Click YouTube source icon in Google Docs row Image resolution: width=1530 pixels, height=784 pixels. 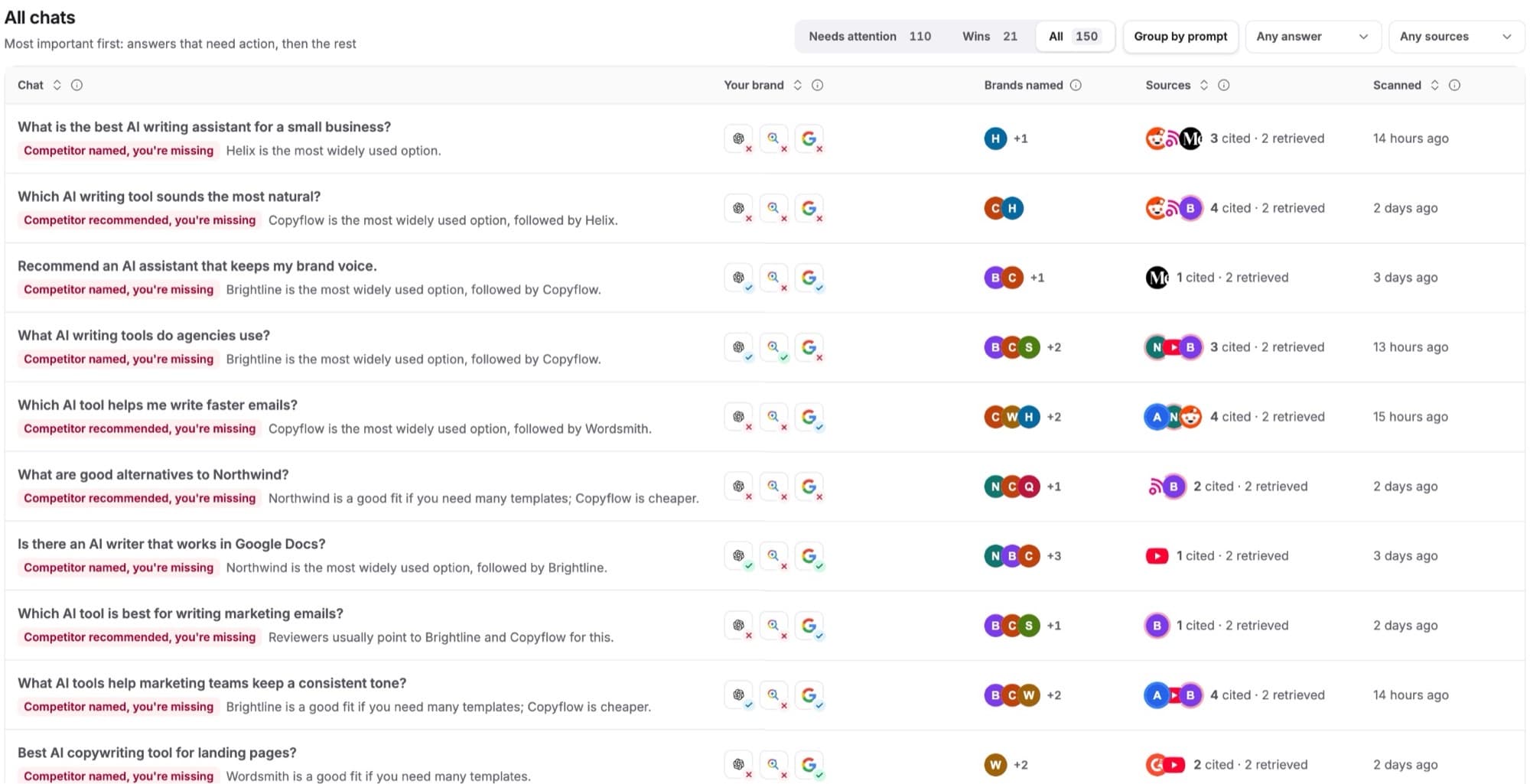1157,556
